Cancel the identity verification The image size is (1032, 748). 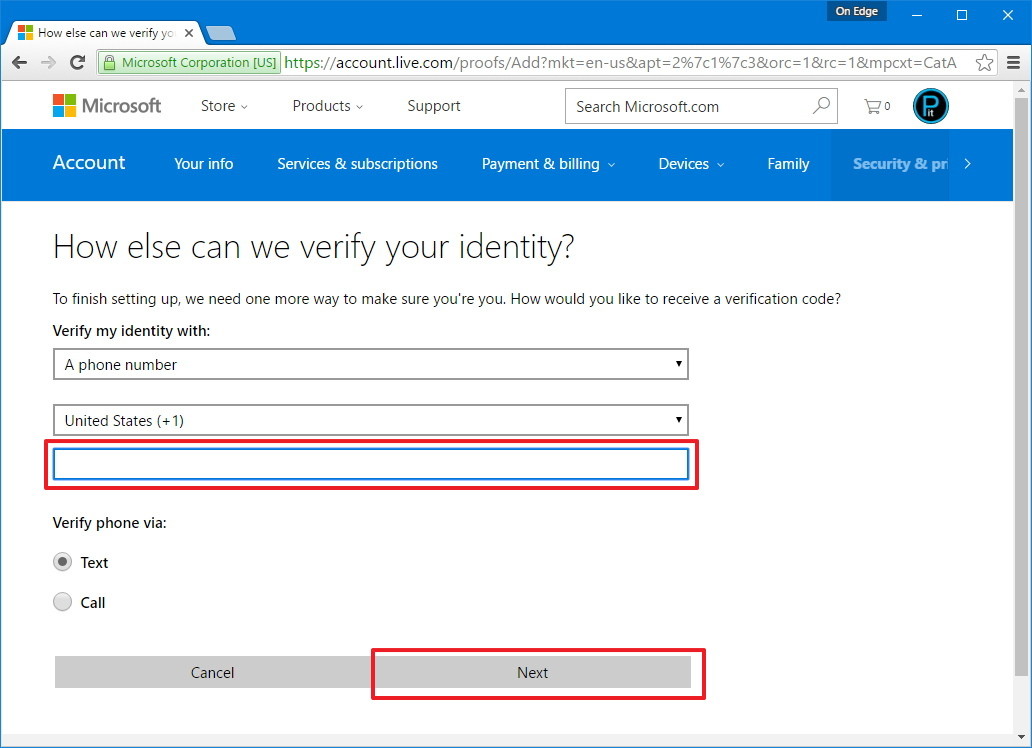point(212,672)
